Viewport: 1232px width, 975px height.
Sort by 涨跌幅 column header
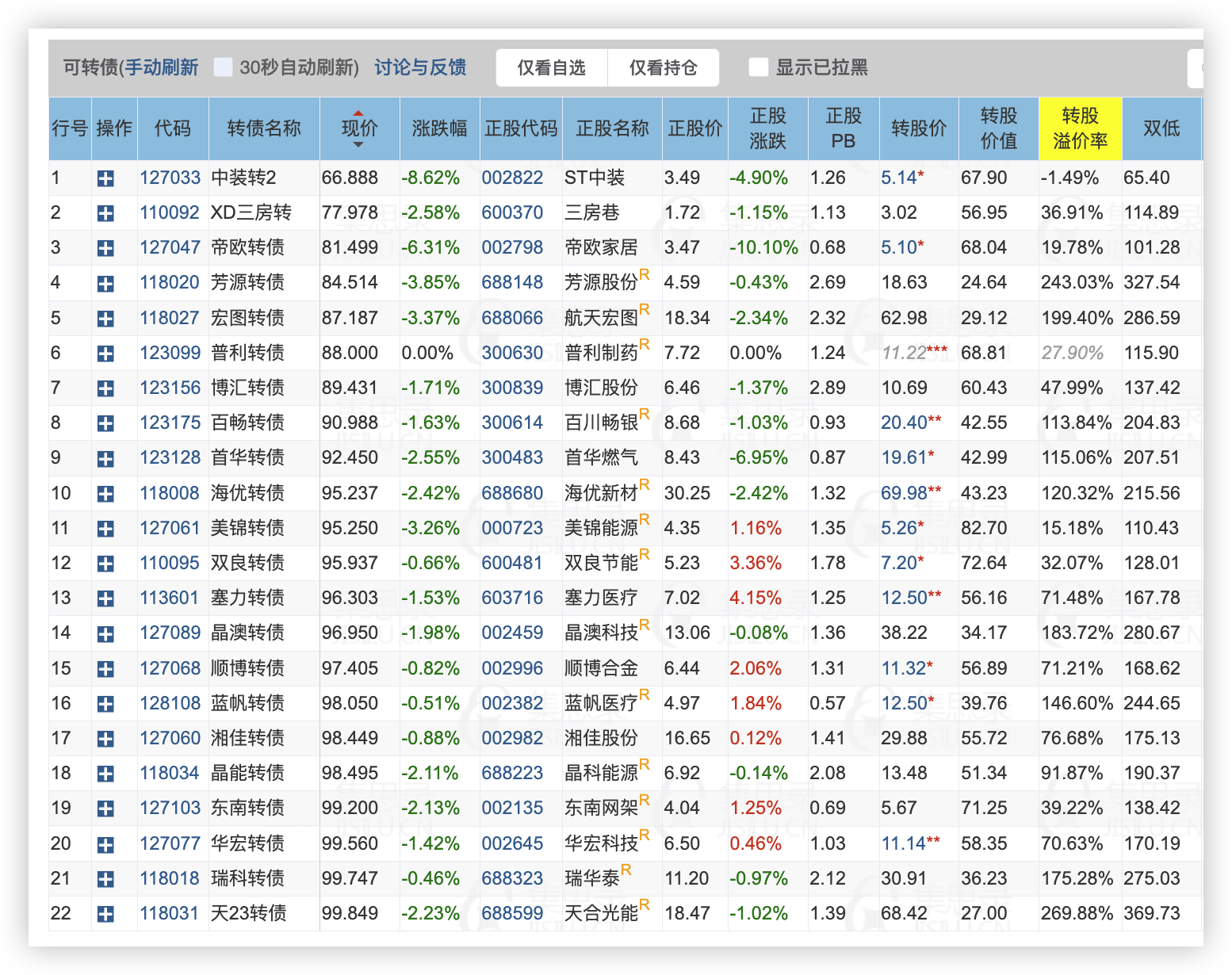tap(439, 128)
